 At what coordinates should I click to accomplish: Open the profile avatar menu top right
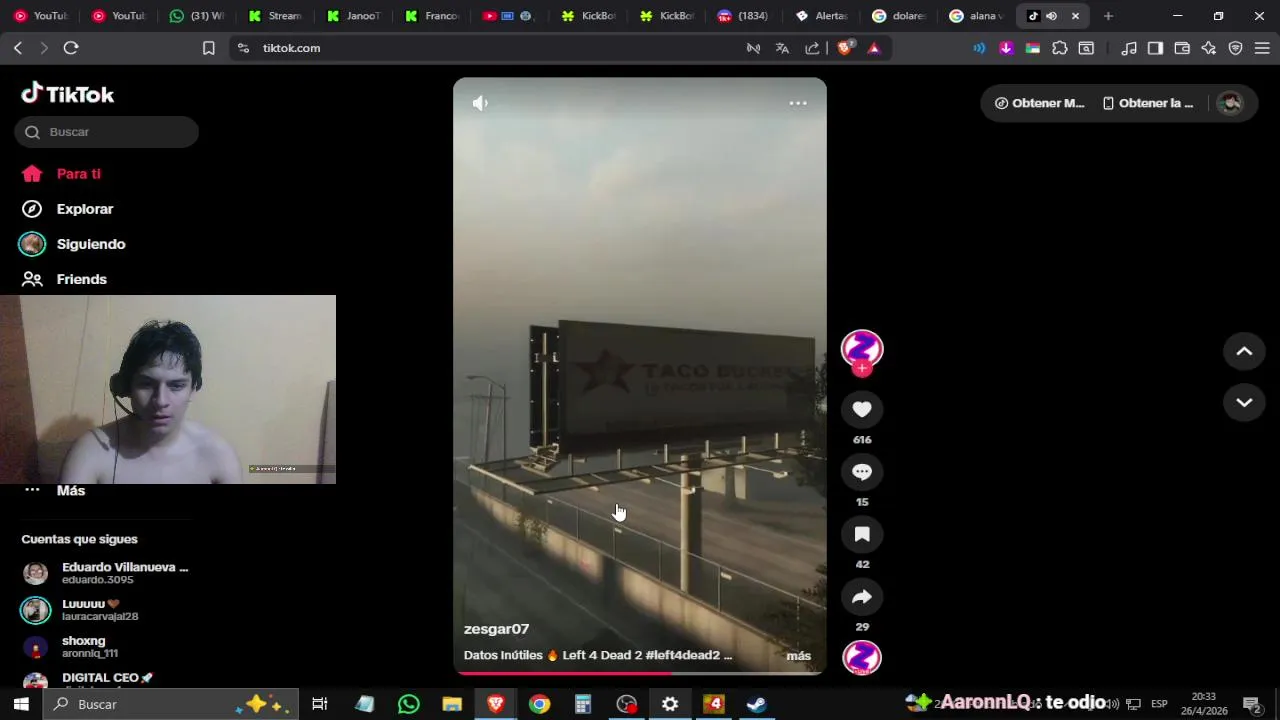pos(1230,103)
